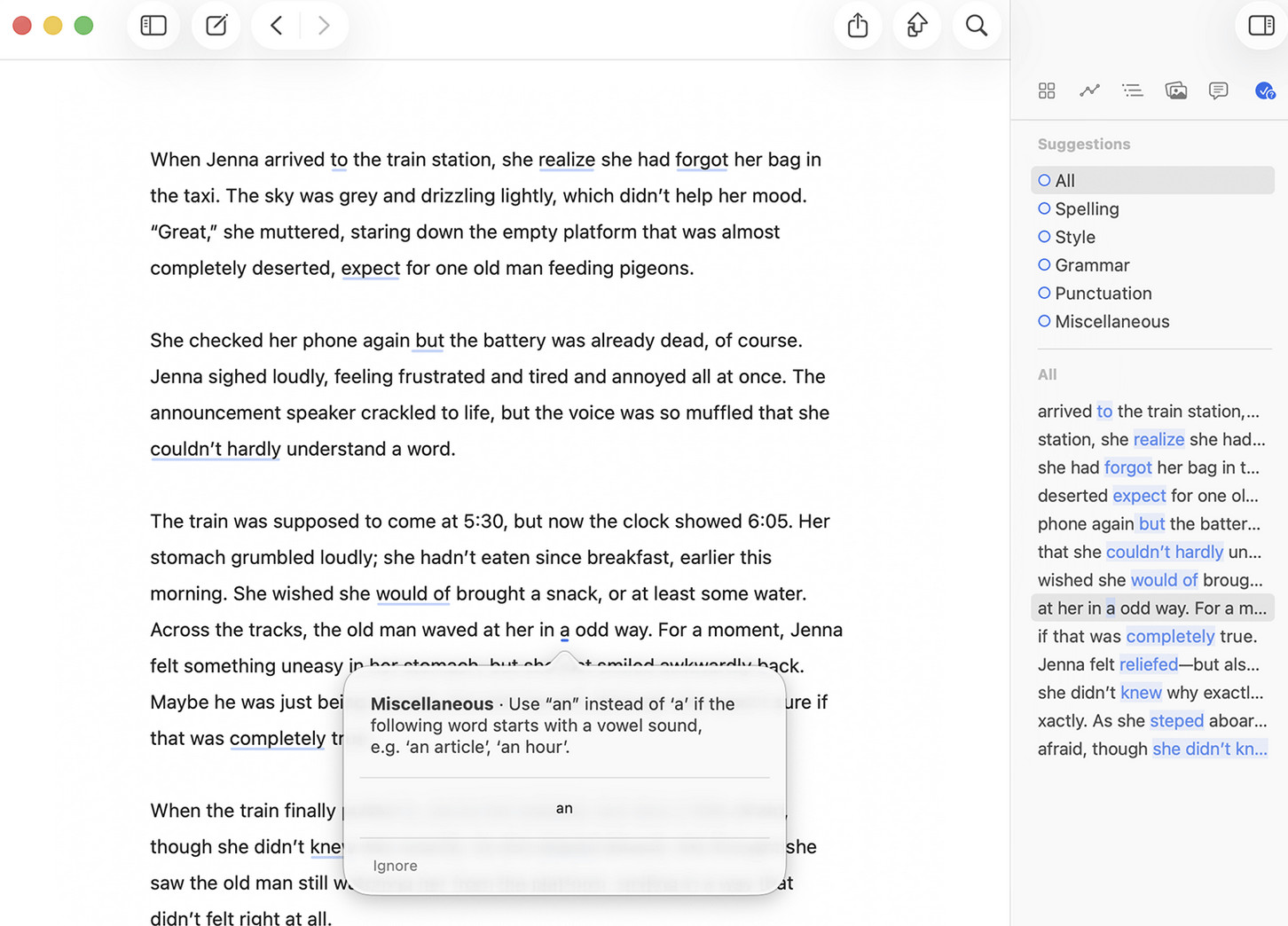Click underlined word "expect" in the text
This screenshot has width=1288, height=926.
[371, 268]
